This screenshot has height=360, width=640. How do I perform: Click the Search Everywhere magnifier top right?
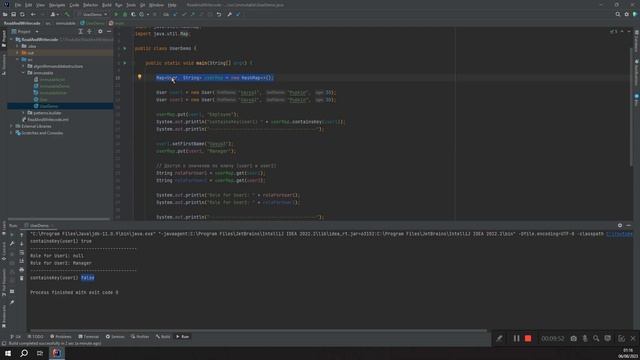point(618,14)
